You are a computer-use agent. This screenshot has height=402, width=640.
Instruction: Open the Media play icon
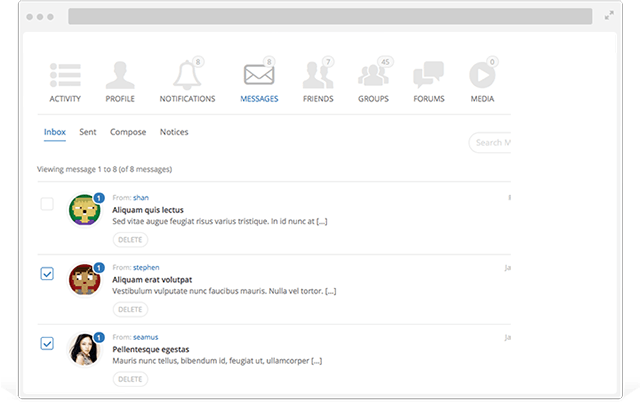tap(482, 76)
